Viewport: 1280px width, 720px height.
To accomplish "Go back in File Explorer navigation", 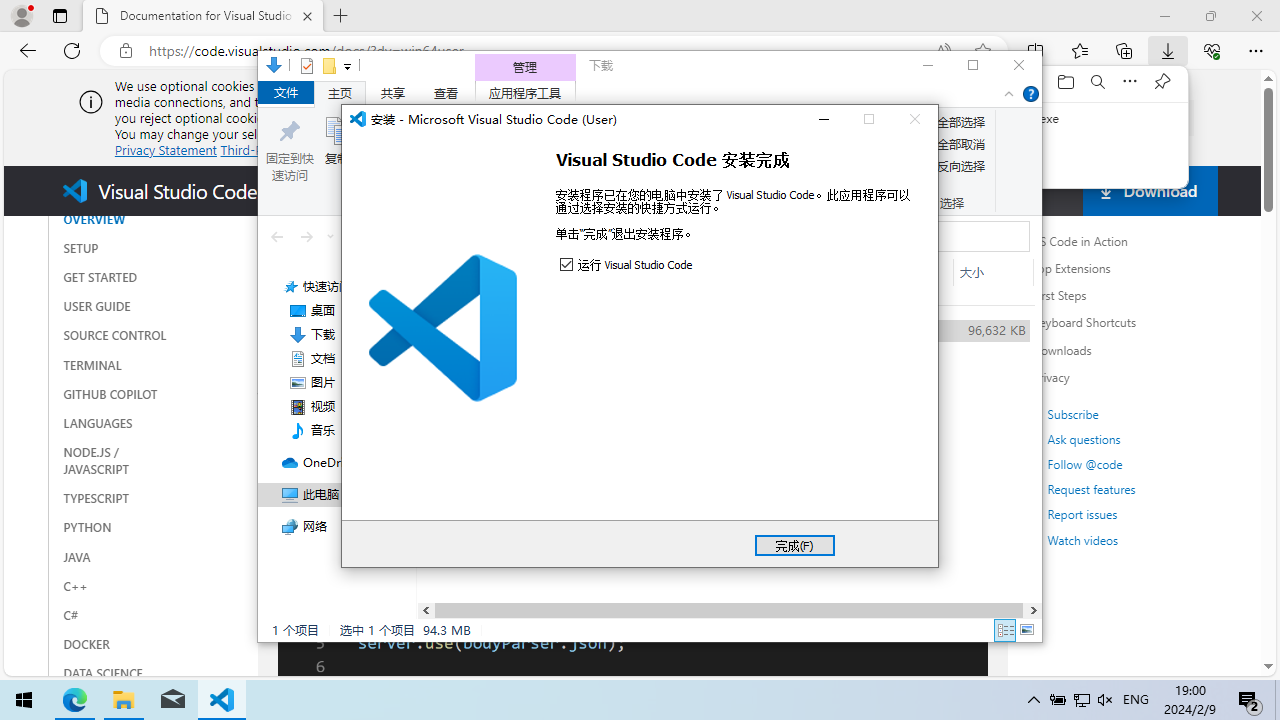I will pyautogui.click(x=277, y=237).
